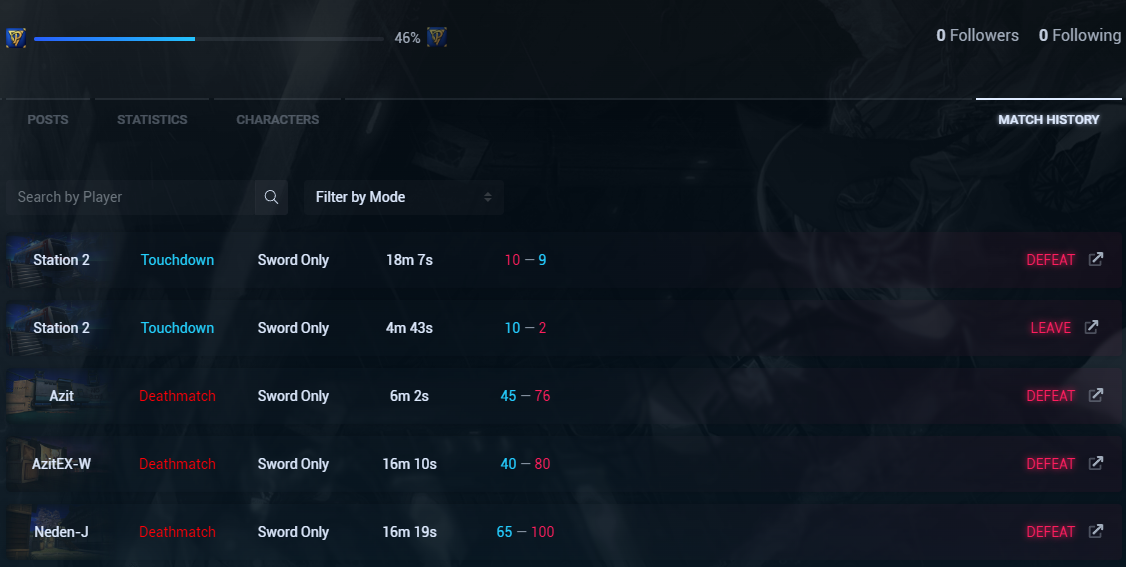Open external link for first Station 2 match
Viewport: 1126px width, 567px height.
pyautogui.click(x=1096, y=259)
